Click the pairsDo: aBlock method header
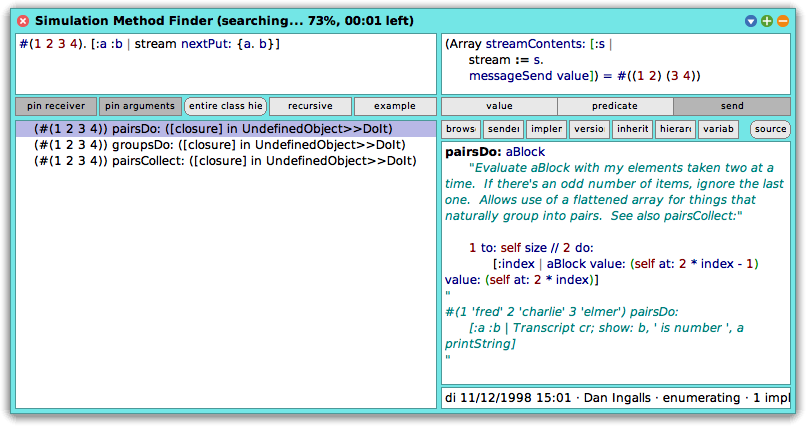The height and width of the screenshot is (426, 806). coord(494,152)
